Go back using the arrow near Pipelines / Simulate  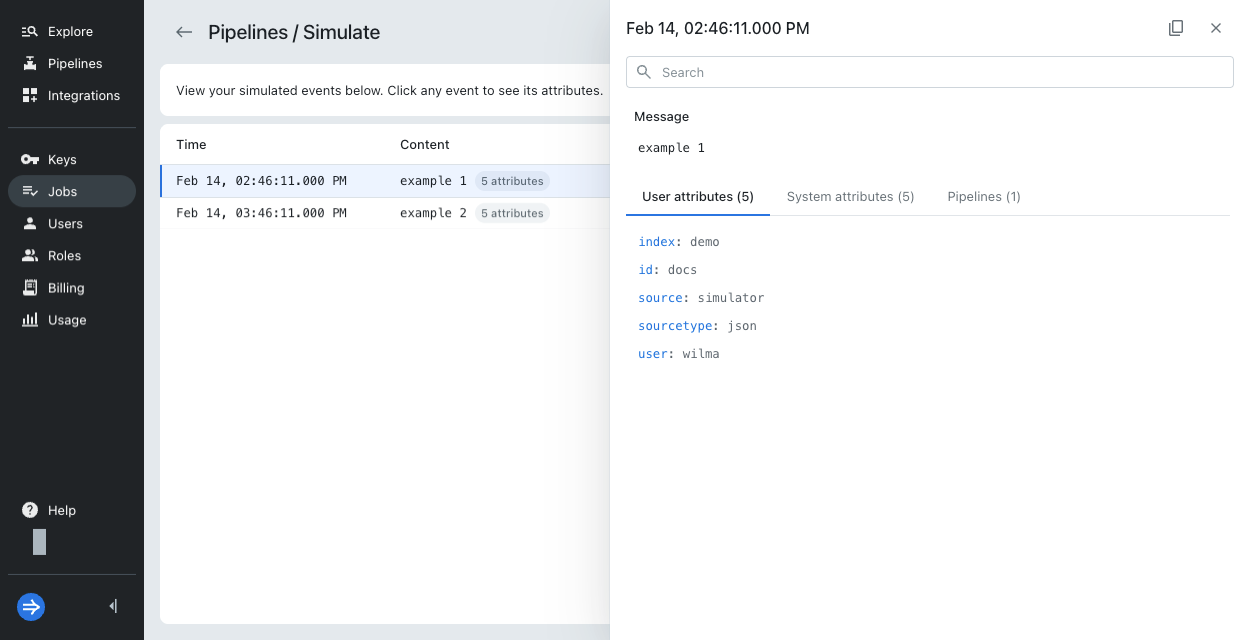point(184,32)
